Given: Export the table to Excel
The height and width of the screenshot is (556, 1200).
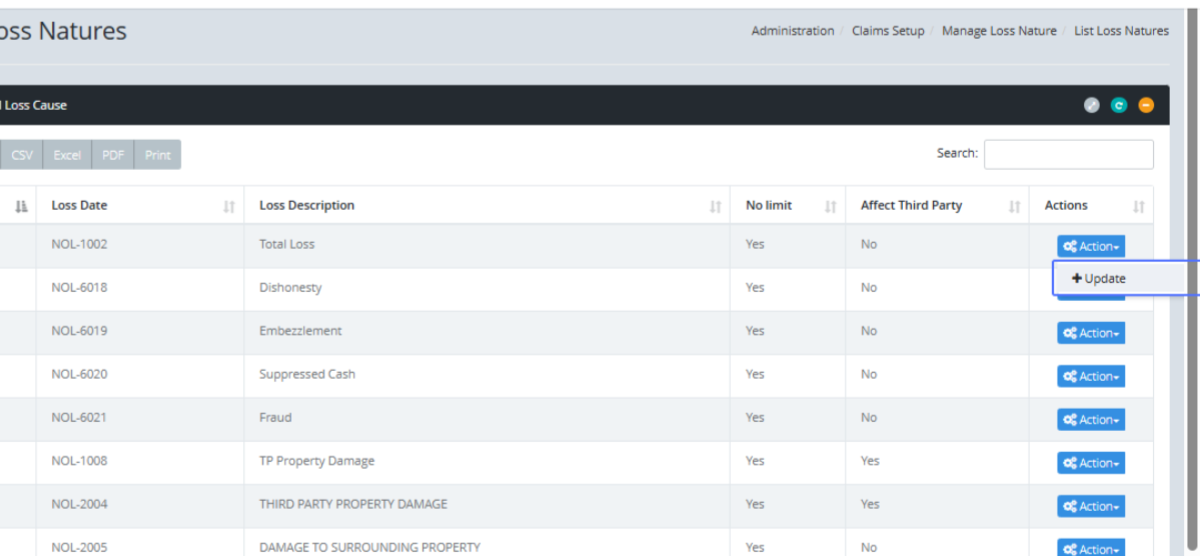Looking at the screenshot, I should 67,155.
